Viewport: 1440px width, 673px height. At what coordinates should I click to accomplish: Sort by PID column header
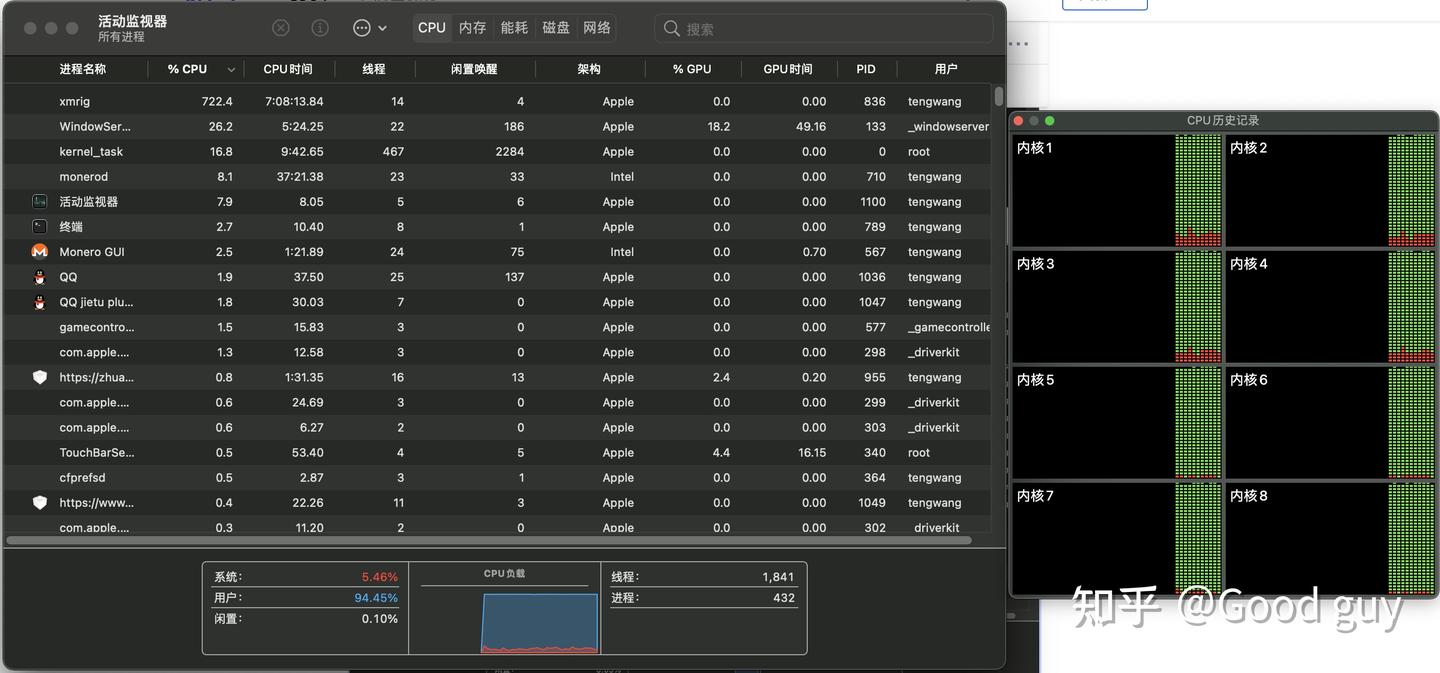(866, 69)
